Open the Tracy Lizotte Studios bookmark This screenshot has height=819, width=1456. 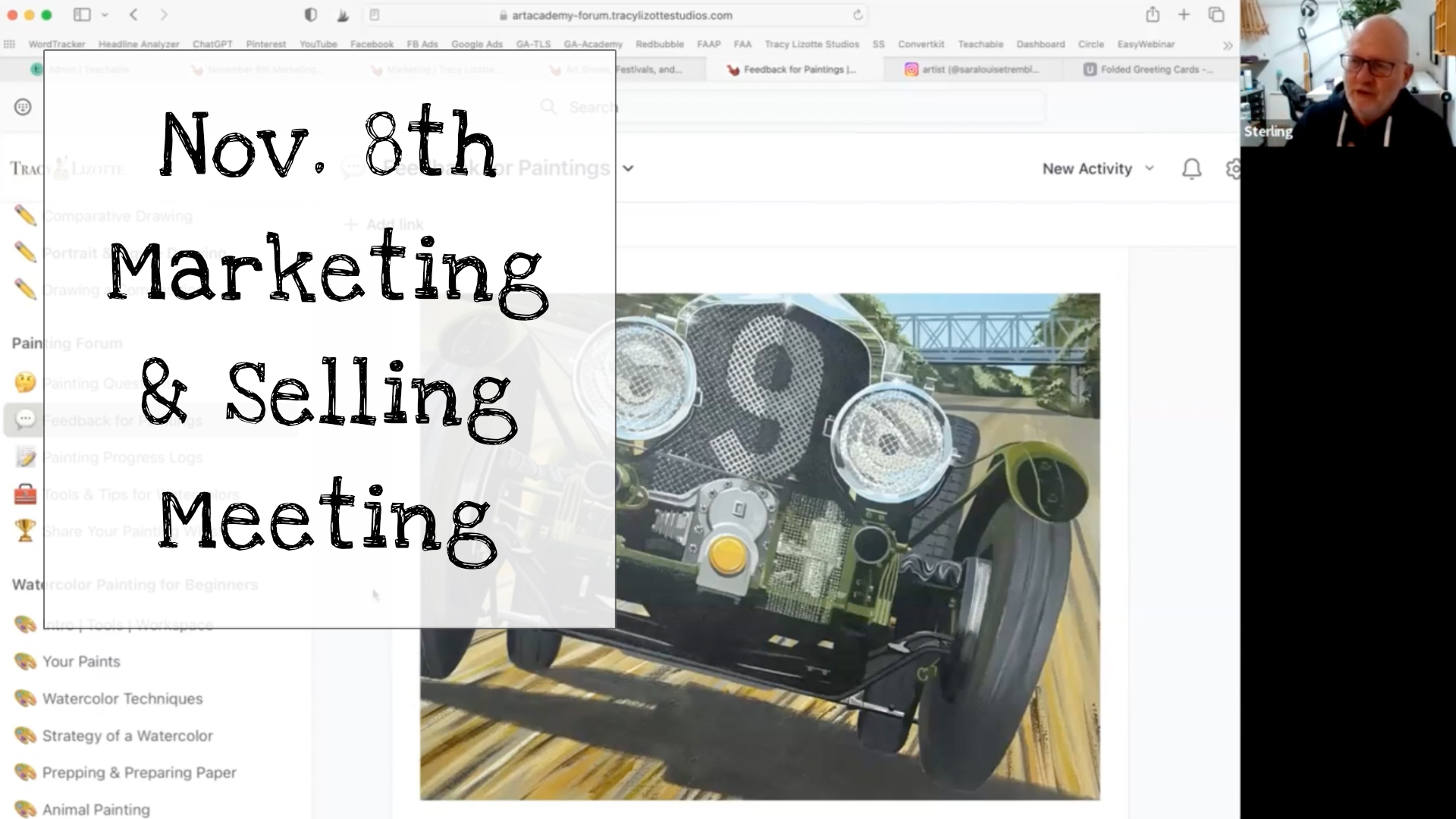[812, 44]
